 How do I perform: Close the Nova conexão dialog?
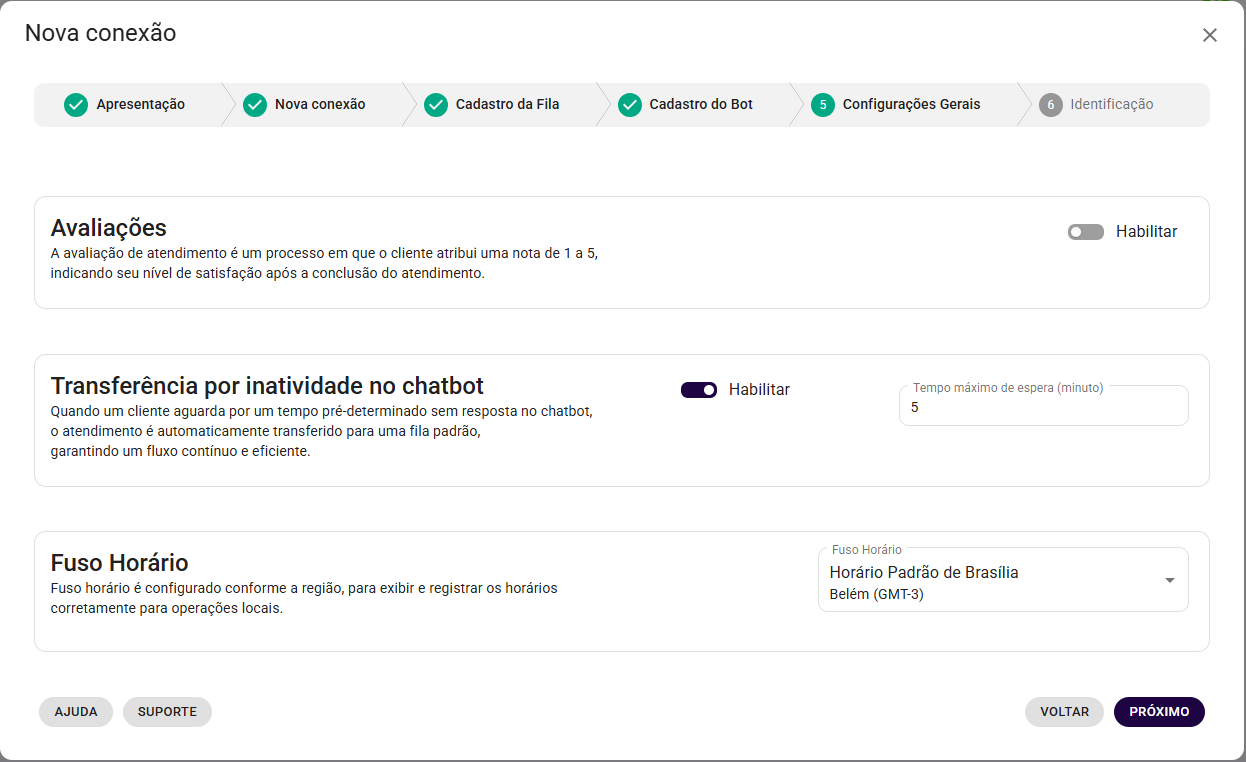[x=1210, y=35]
